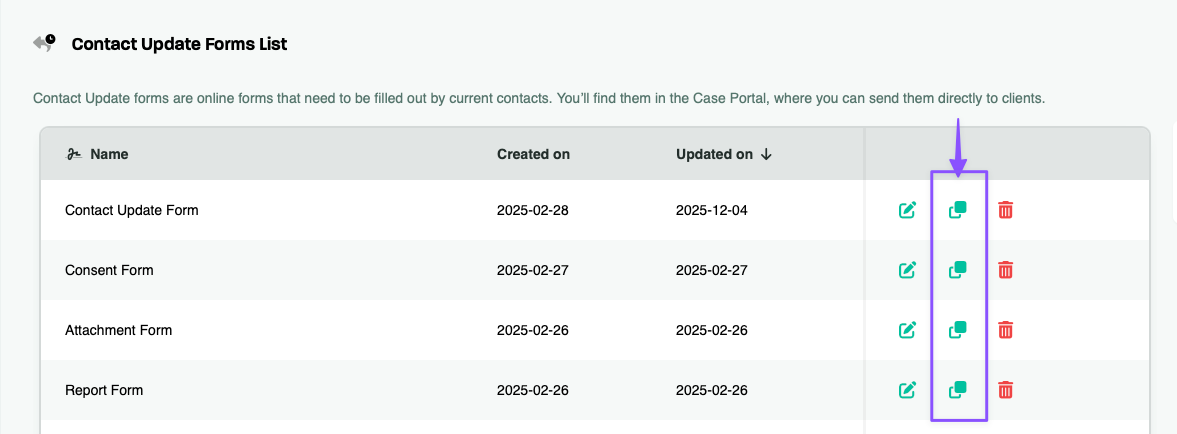Edit the Contact Update Form
Image resolution: width=1177 pixels, height=434 pixels.
tap(908, 210)
